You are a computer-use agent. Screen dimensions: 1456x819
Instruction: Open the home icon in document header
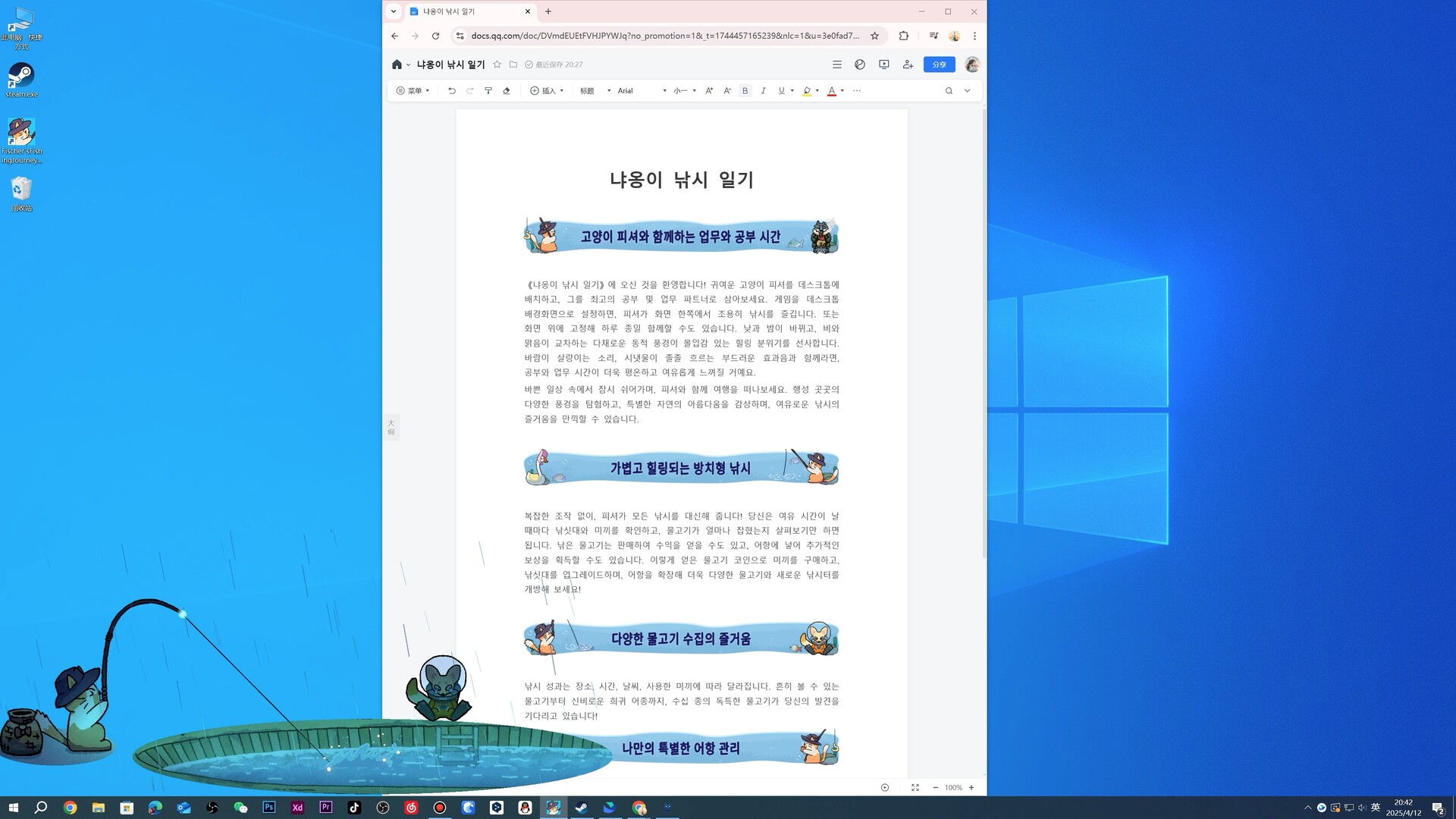click(397, 64)
